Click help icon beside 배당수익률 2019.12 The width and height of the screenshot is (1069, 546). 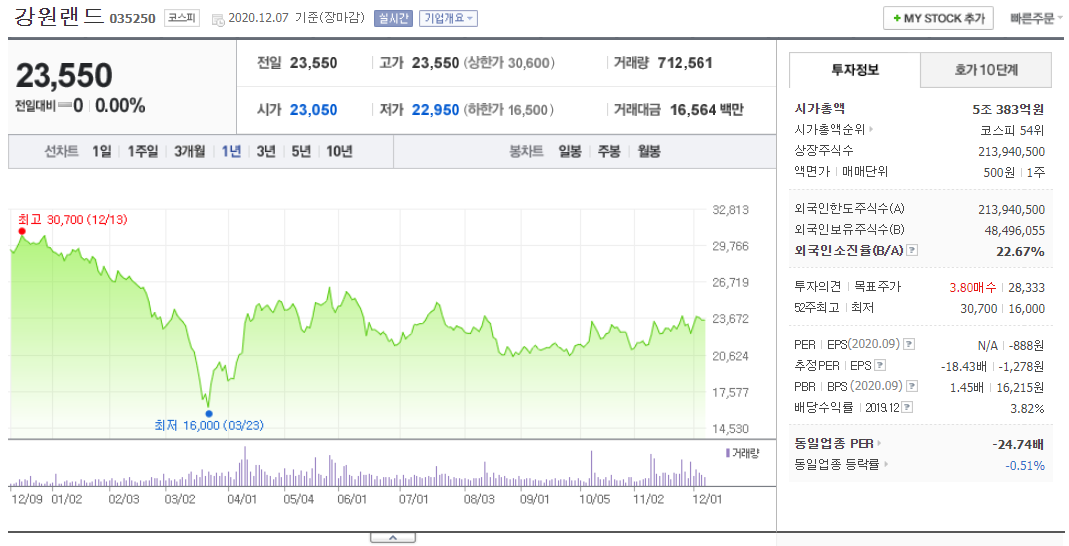click(x=907, y=408)
